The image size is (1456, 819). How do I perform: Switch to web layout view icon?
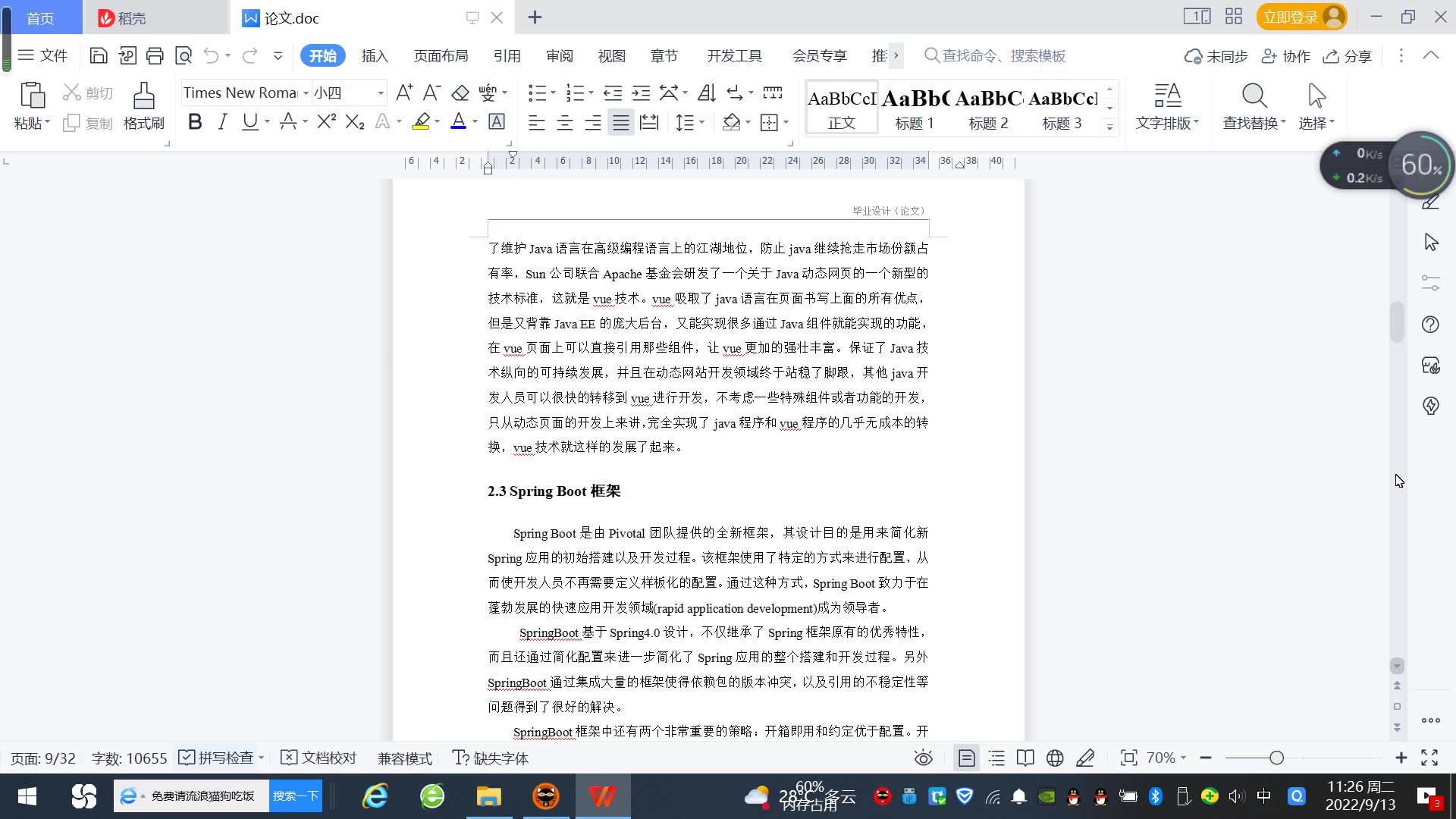1054,758
